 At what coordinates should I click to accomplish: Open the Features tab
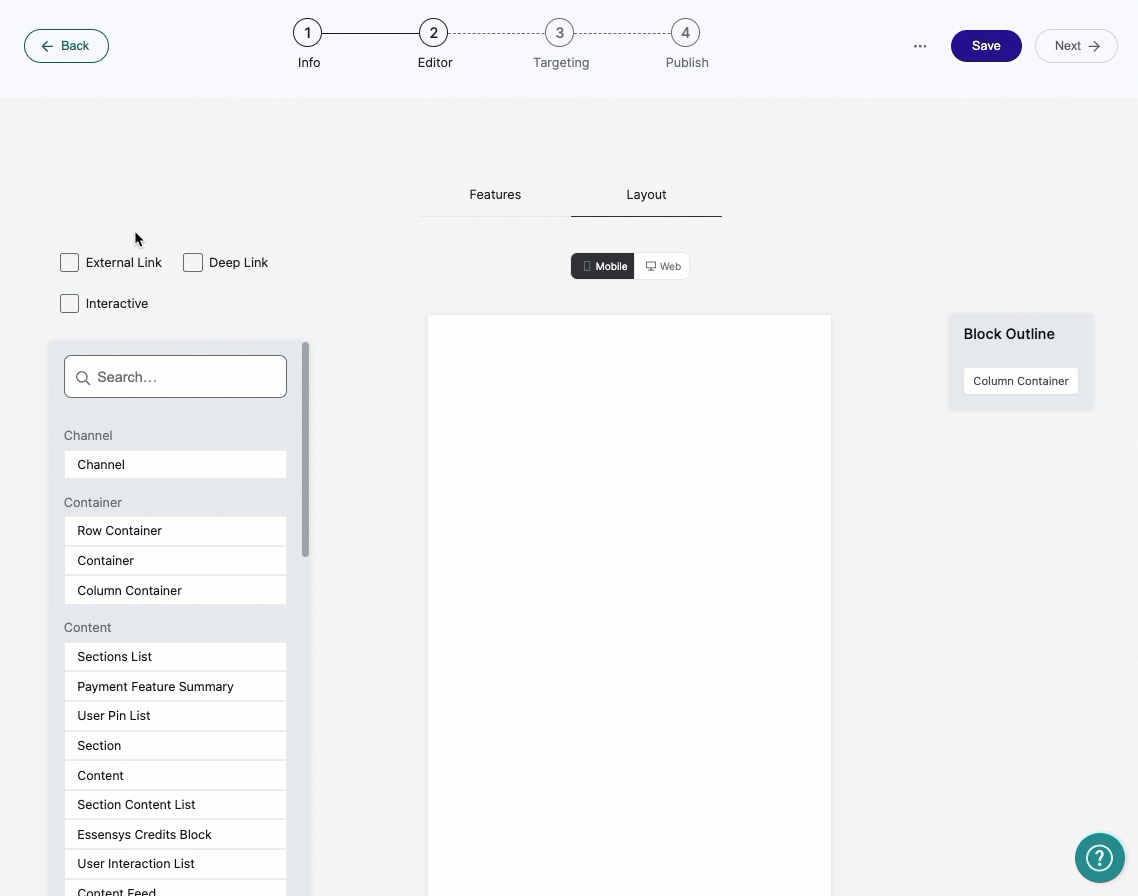(x=495, y=194)
